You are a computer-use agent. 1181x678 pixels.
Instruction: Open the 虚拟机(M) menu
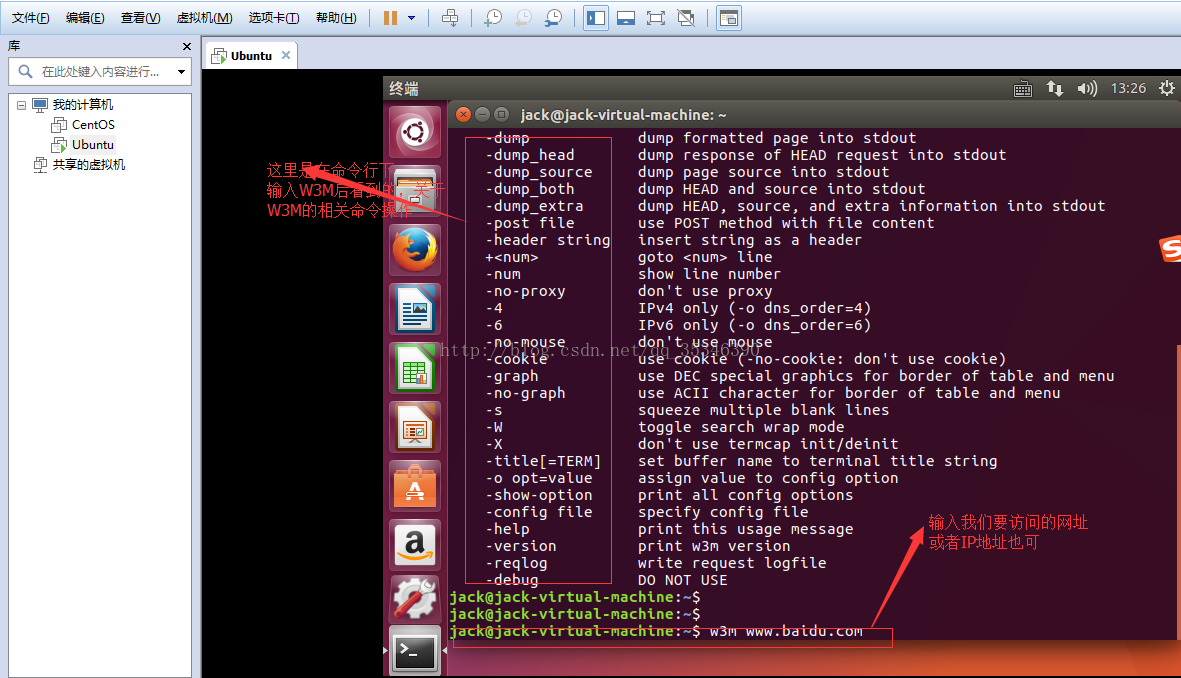(x=204, y=18)
